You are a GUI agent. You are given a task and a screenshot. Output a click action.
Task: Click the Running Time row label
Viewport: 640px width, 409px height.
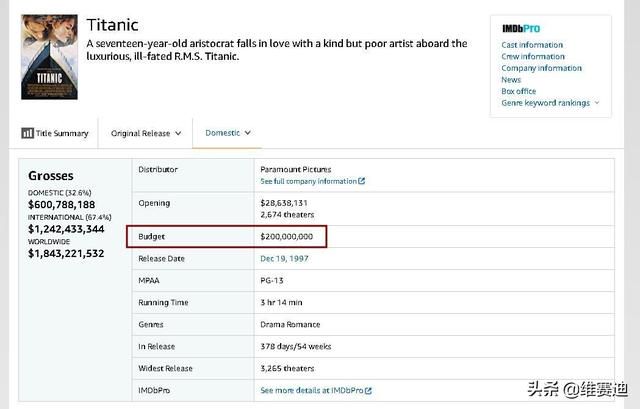point(163,303)
